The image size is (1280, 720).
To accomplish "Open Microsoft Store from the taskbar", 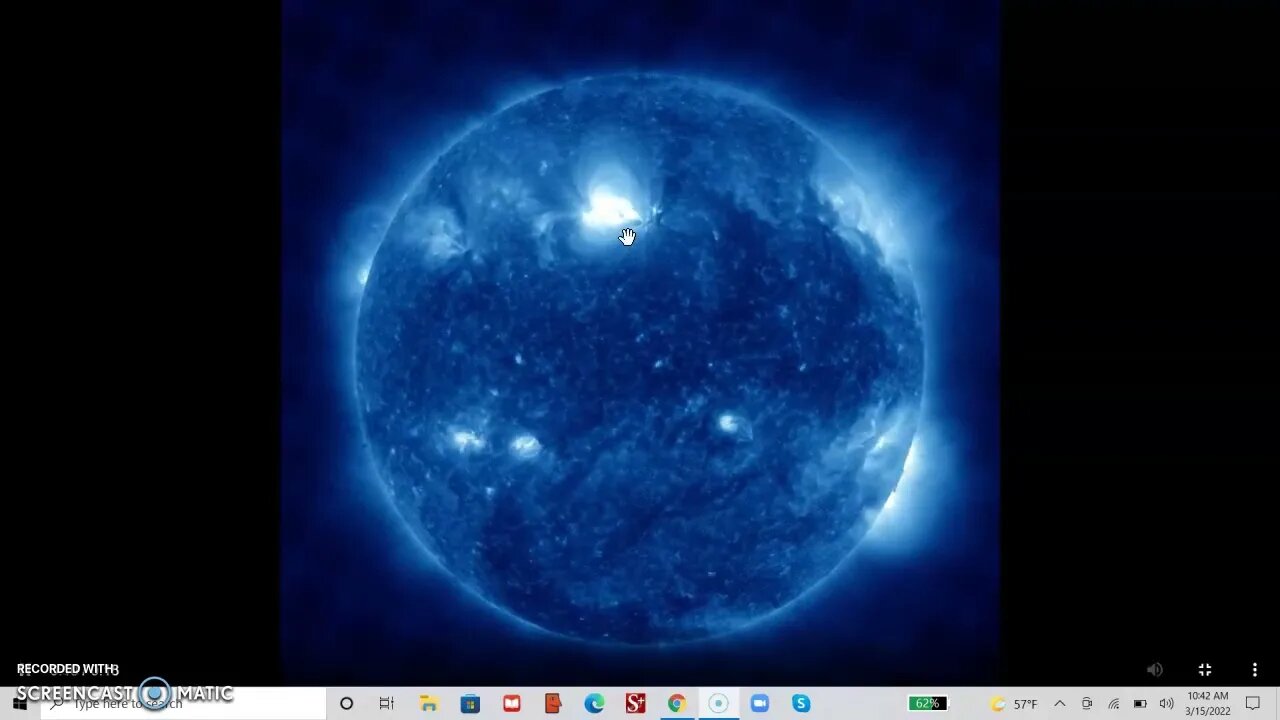I will click(470, 704).
